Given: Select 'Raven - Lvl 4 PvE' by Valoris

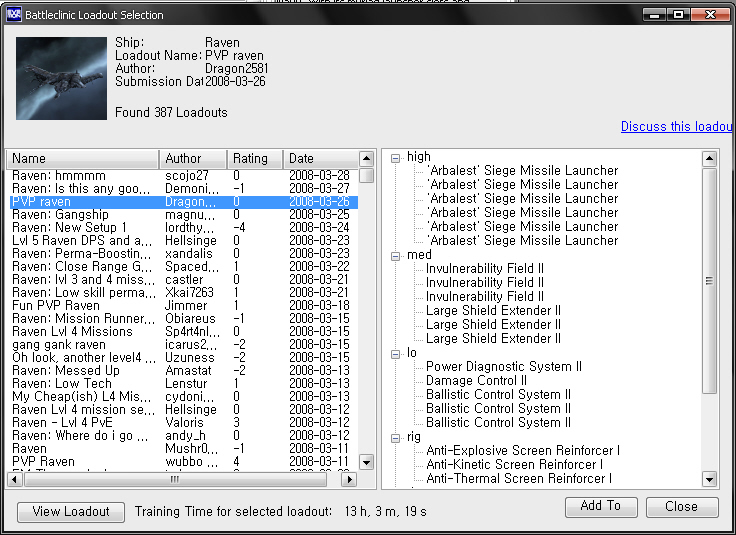Looking at the screenshot, I should (184, 422).
